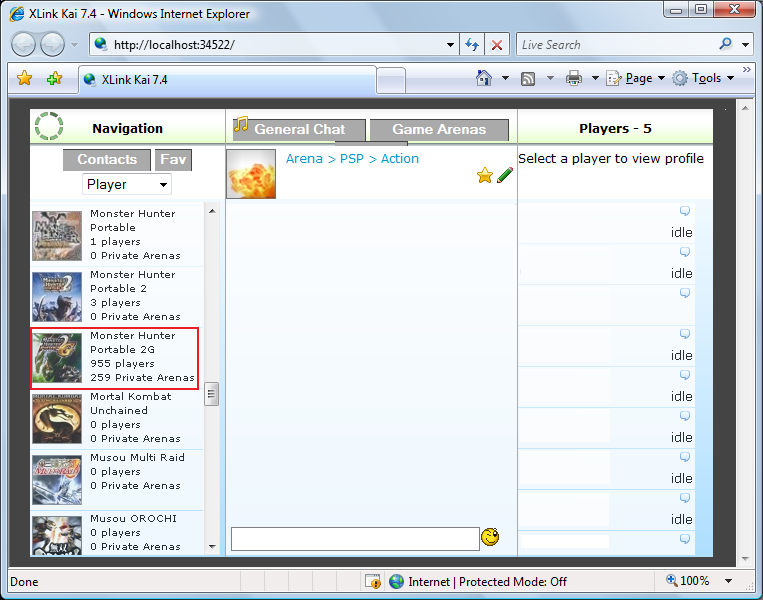Open the Player dropdown selector

tap(127, 184)
